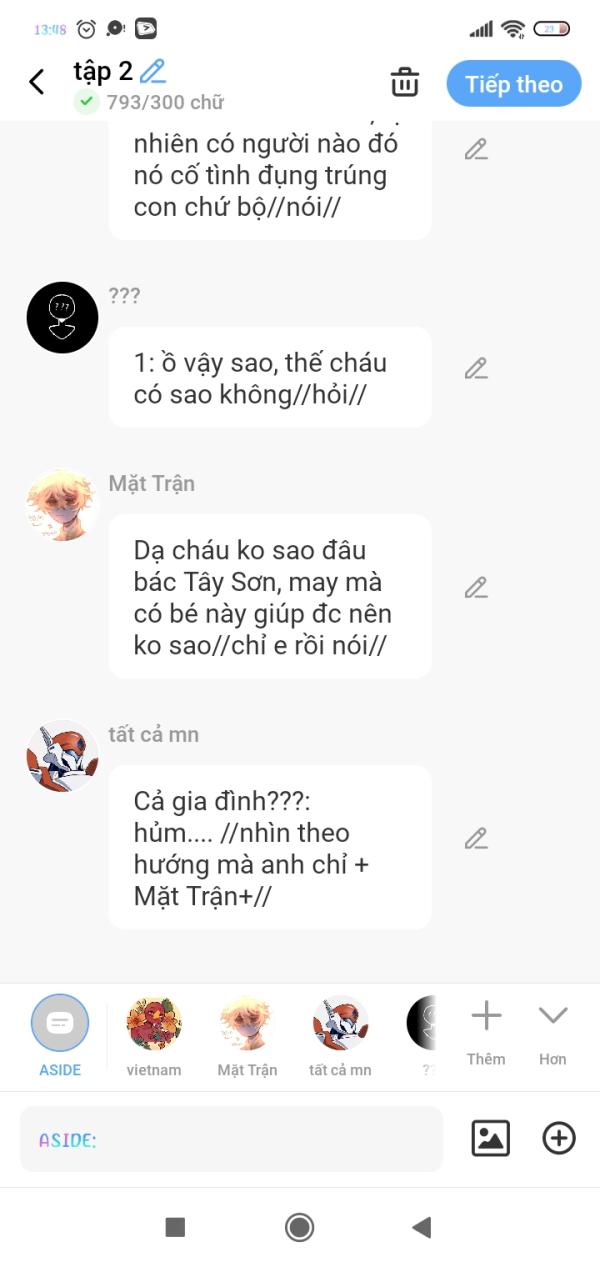
Task: Expand character list with Hơn chevron
Action: [553, 1034]
